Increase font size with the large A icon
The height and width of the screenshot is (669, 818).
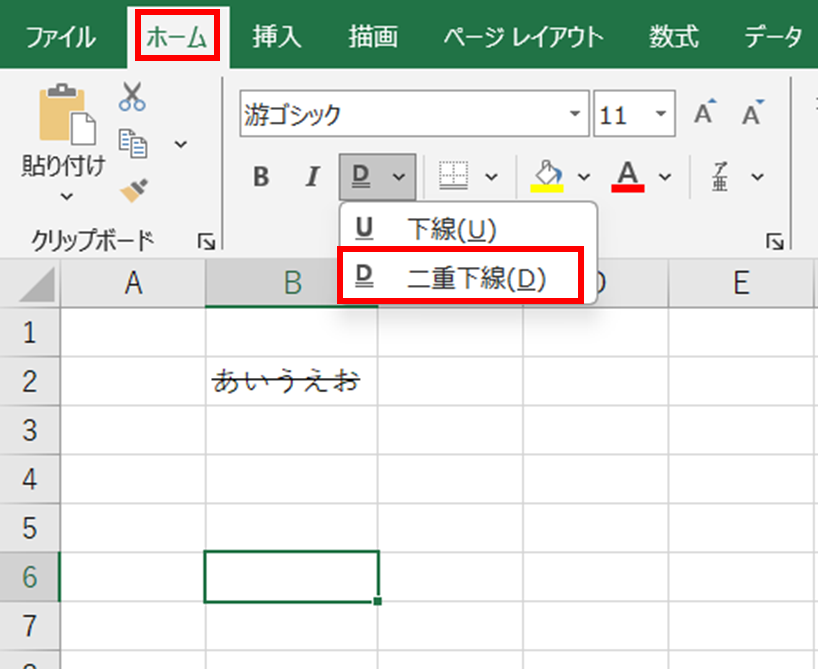pos(706,115)
